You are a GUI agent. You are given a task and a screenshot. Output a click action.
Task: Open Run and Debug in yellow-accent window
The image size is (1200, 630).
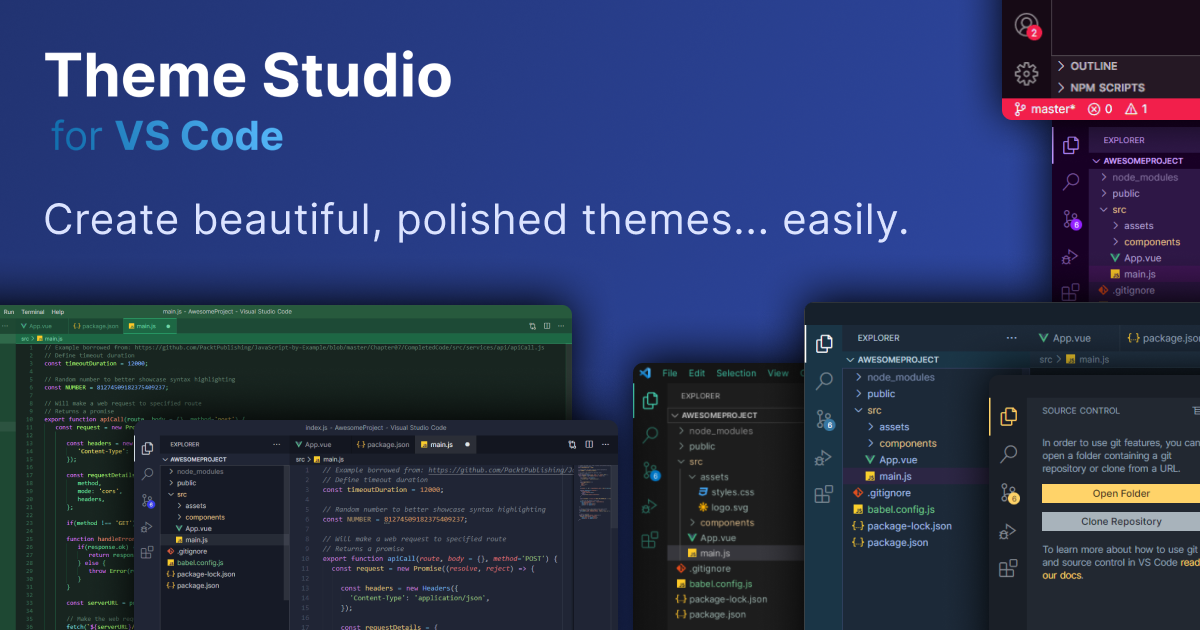(x=1009, y=531)
